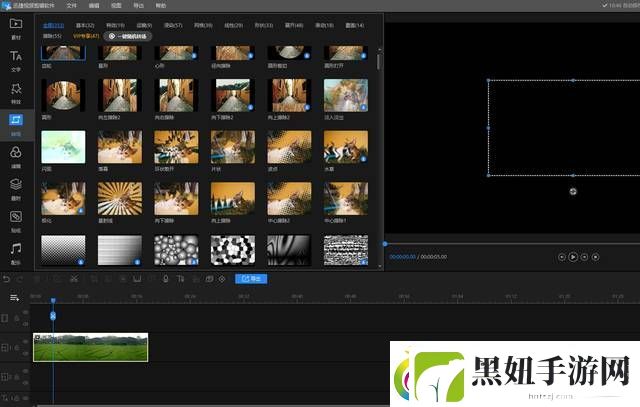Select the horizontal lines gradient thumbnail
640x407 pixels.
(120, 250)
